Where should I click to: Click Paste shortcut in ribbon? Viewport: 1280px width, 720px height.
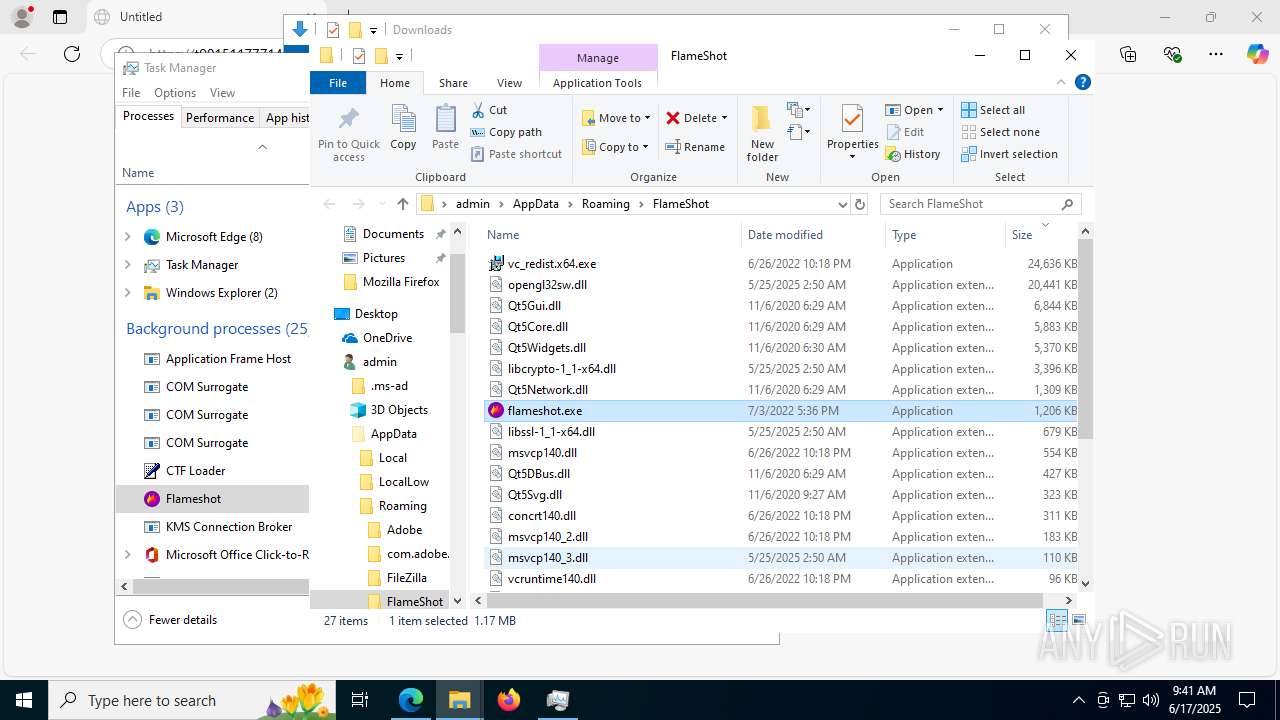point(516,154)
